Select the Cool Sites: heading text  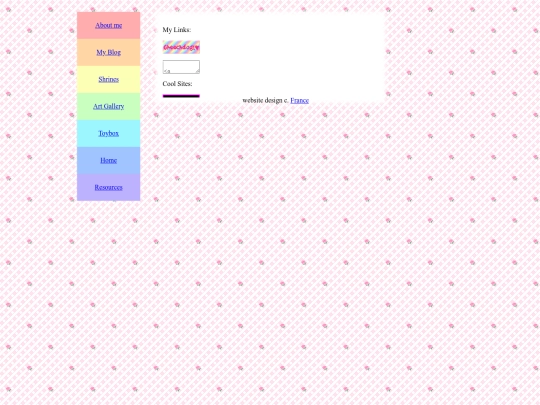(x=177, y=84)
